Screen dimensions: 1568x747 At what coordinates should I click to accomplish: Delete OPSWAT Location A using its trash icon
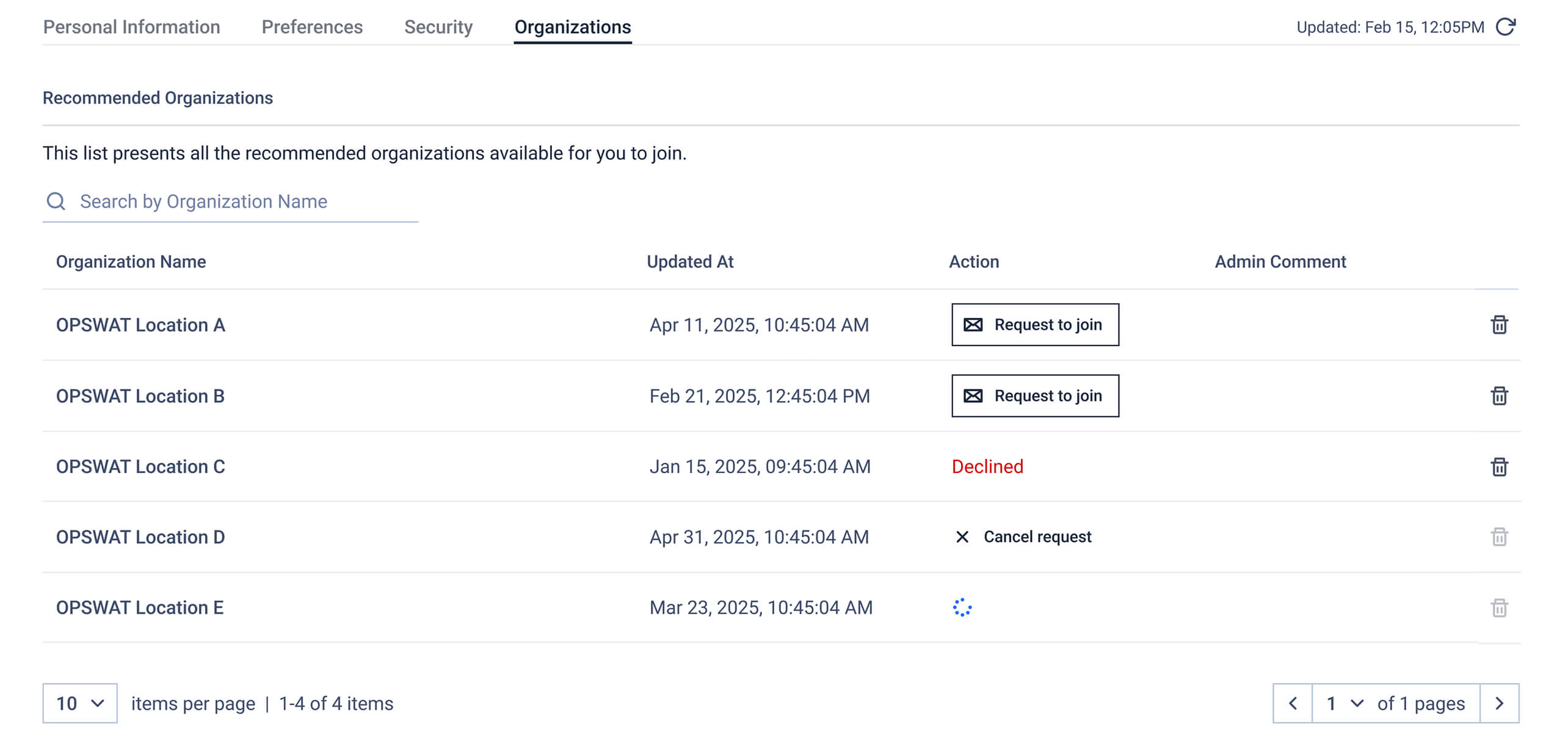coord(1499,325)
